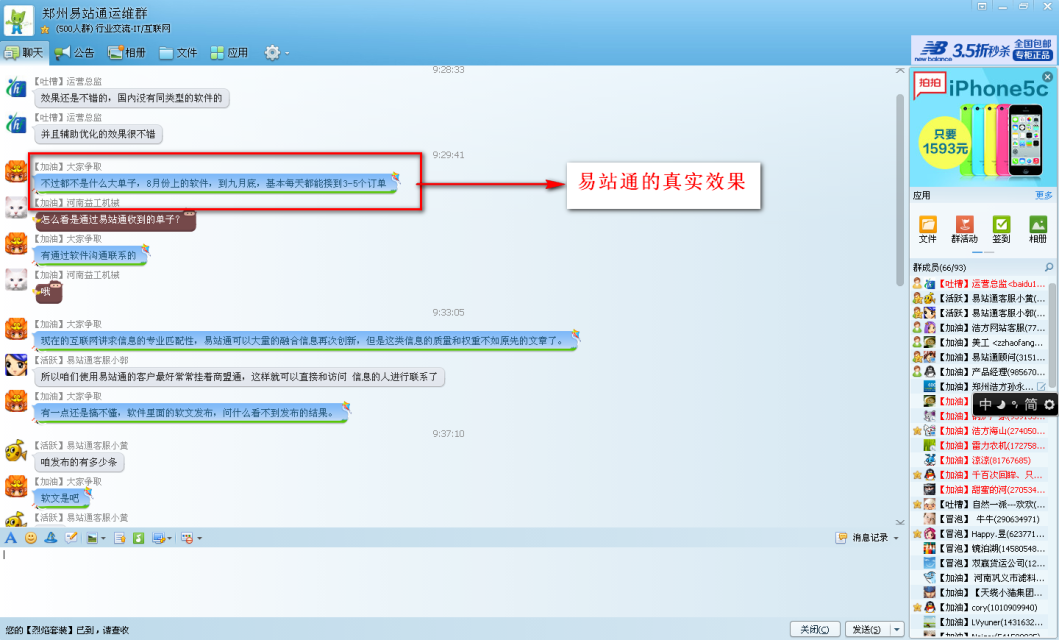Open the 文件 app in sidebar
Screen dimensions: 1059x640
(927, 229)
